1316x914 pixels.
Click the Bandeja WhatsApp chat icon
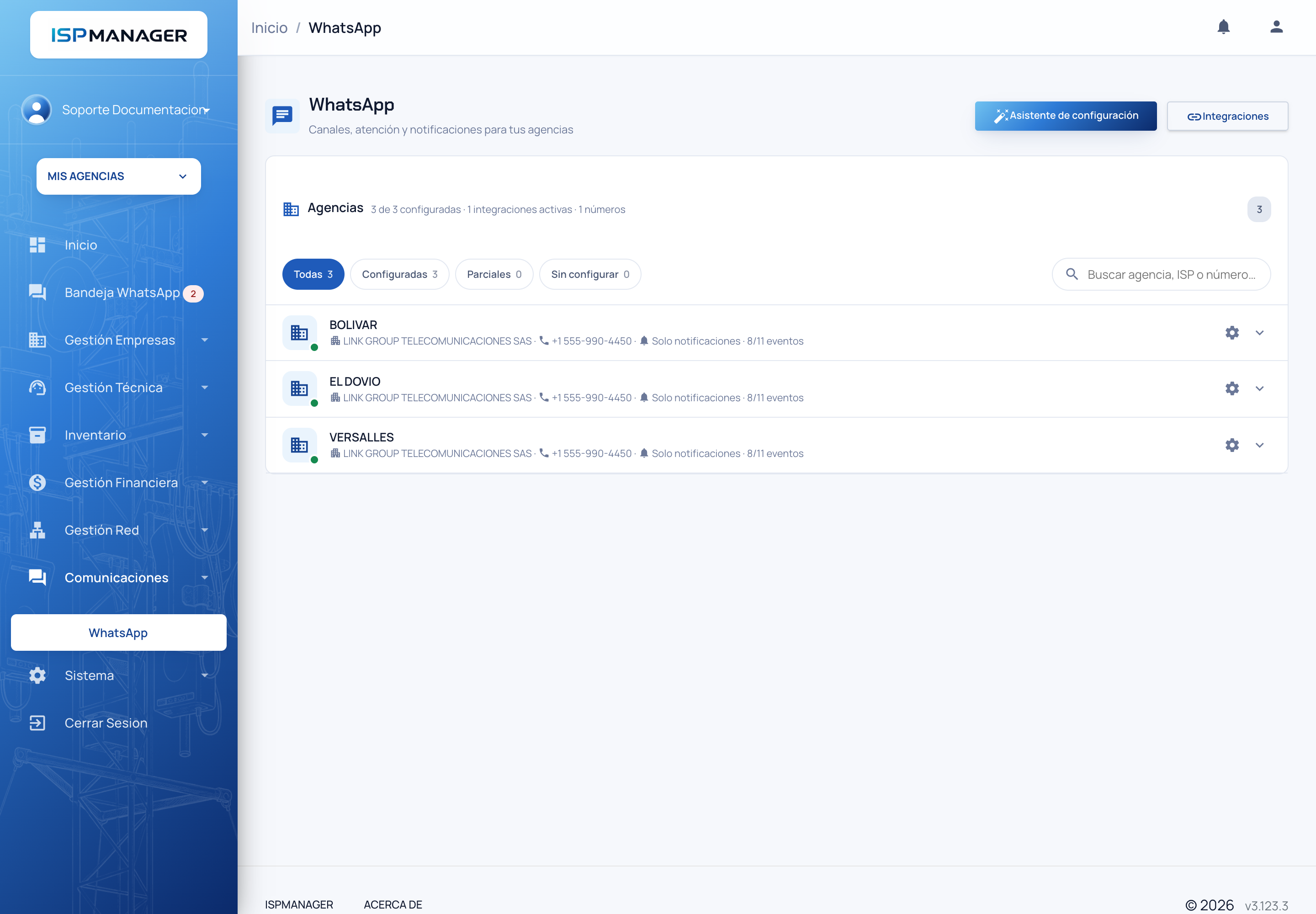[37, 292]
